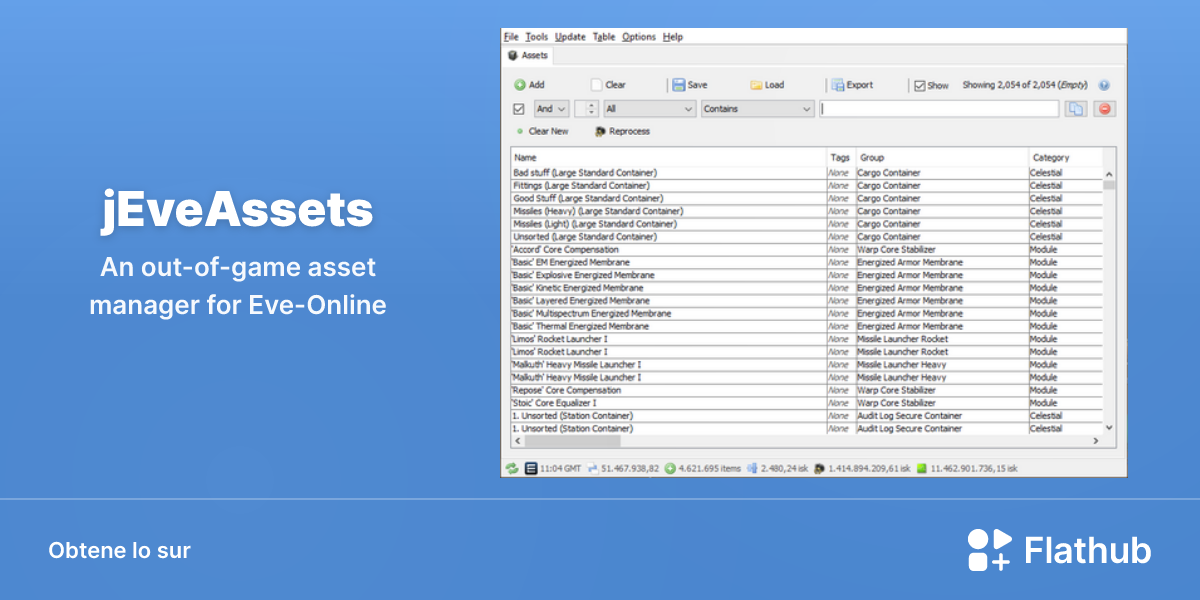Click the filter text input field
This screenshot has height=600, width=1200.
pyautogui.click(x=939, y=109)
